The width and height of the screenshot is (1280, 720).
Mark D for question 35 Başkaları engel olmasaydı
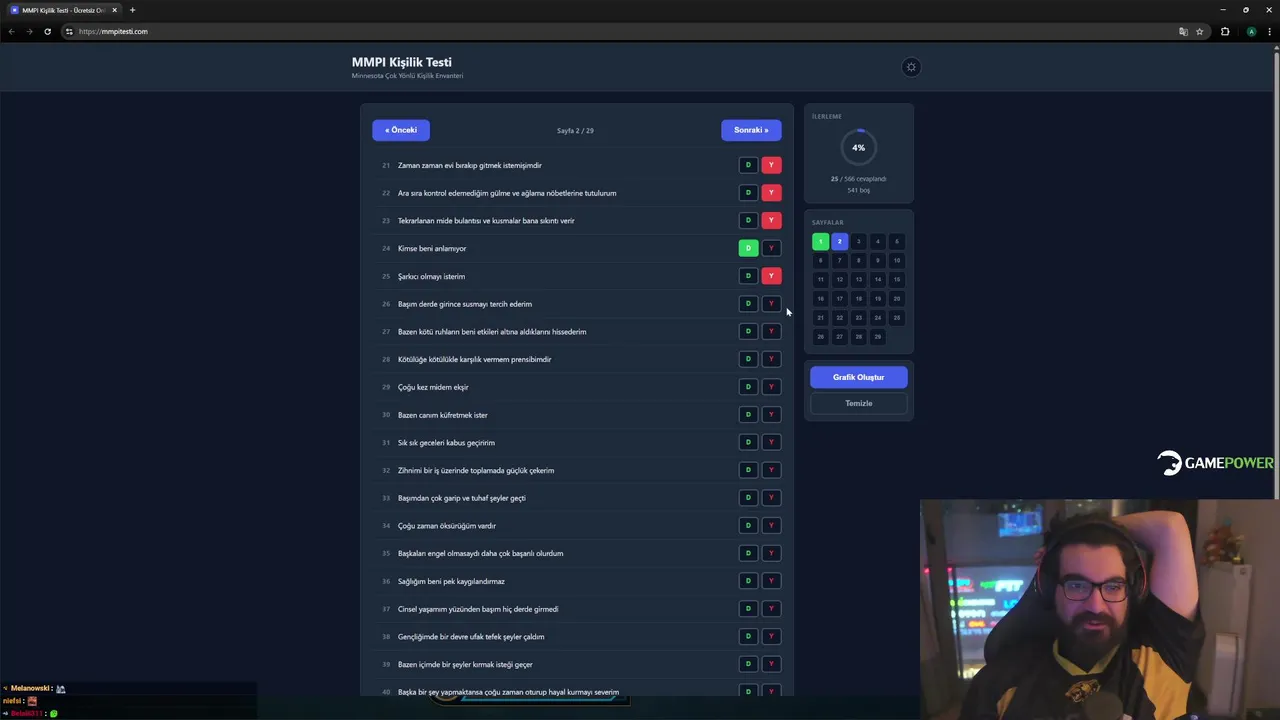tap(748, 553)
